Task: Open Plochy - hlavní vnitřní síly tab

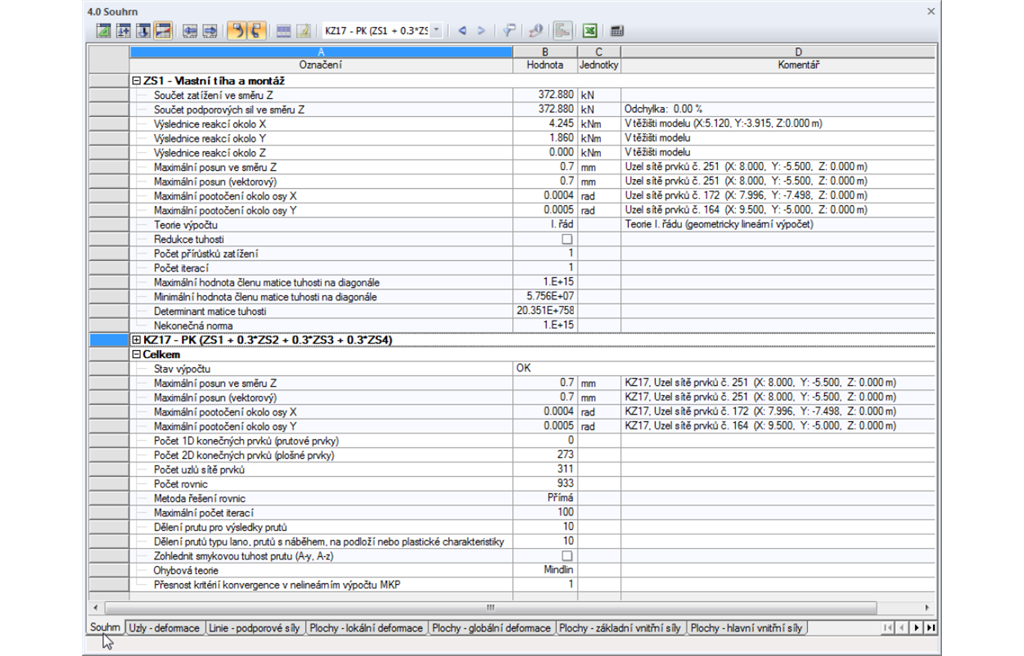Action: point(746,628)
